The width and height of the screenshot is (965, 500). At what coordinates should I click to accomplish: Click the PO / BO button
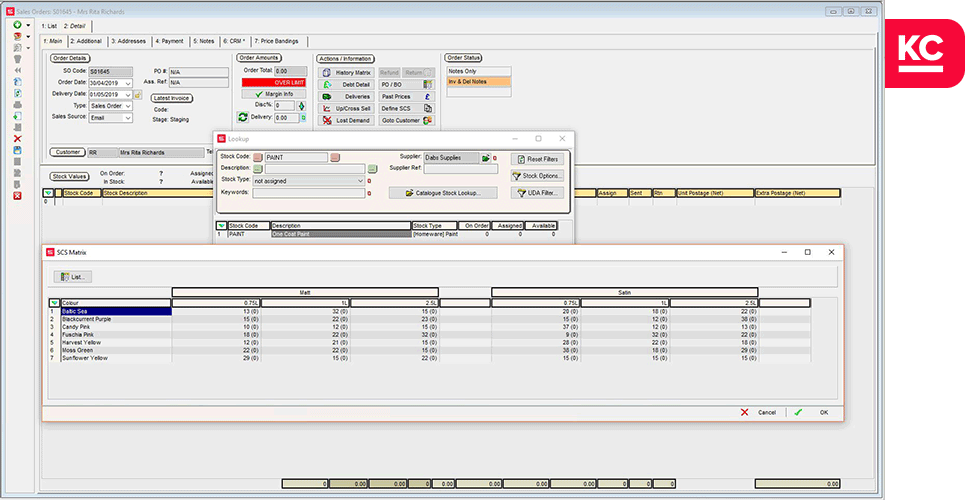(406, 84)
